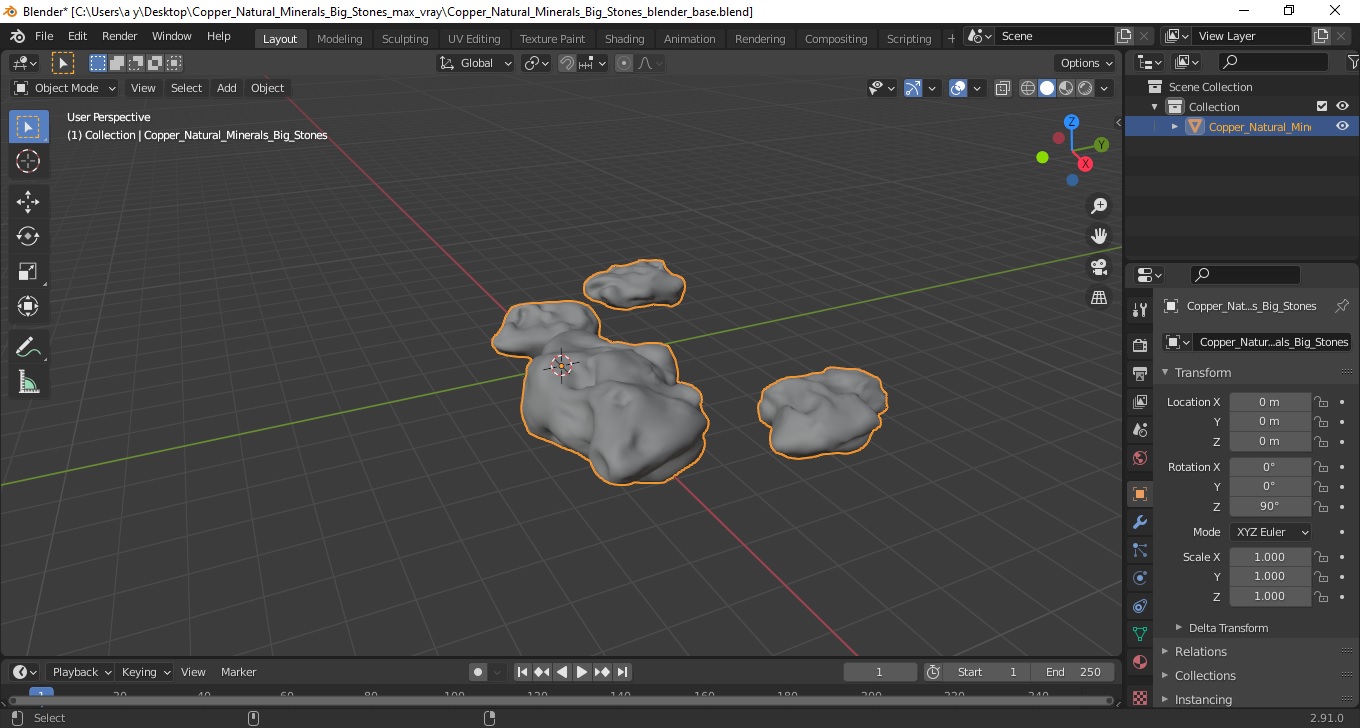Expand the Copper_Natural_Minerals outliner item

pyautogui.click(x=1175, y=126)
